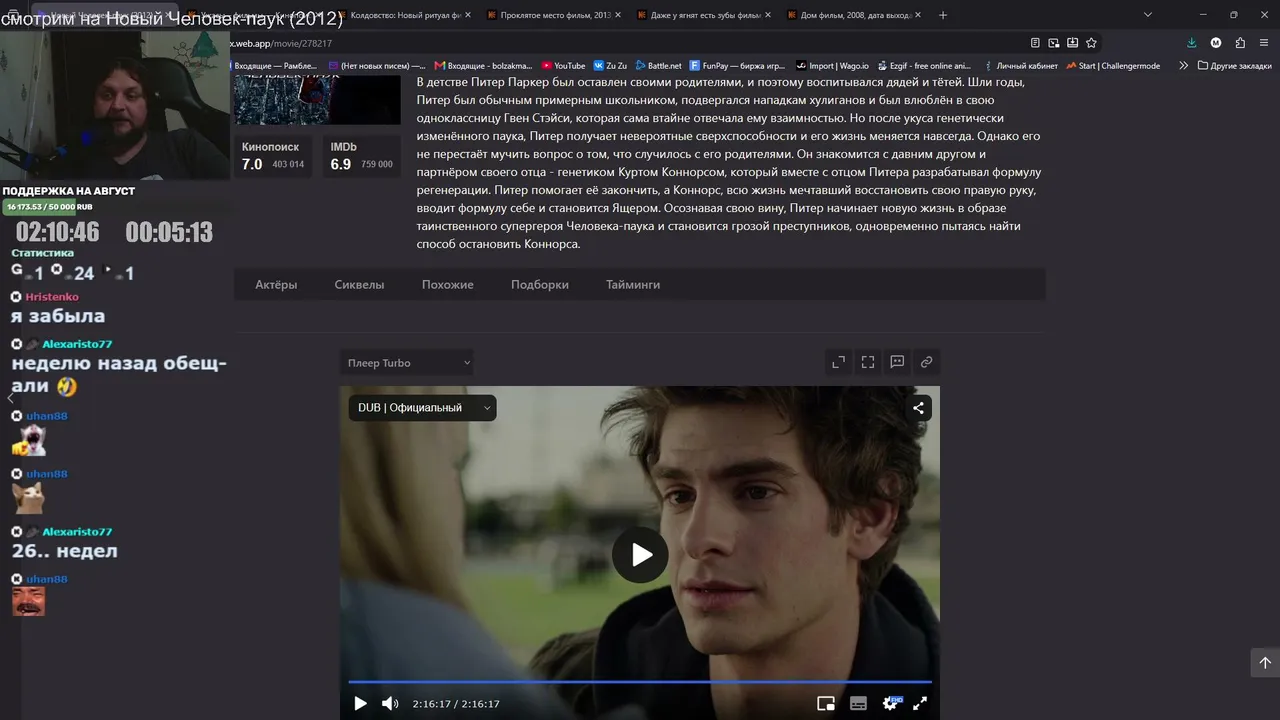Viewport: 1280px width, 720px height.
Task: Open the Личный кабинет bookmark
Action: pos(1020,66)
